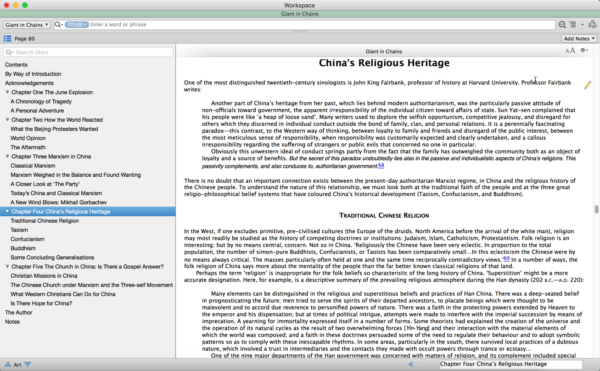Select Confucianism in the sidebar
Screen dimensions: 600x371
click(x=27, y=239)
